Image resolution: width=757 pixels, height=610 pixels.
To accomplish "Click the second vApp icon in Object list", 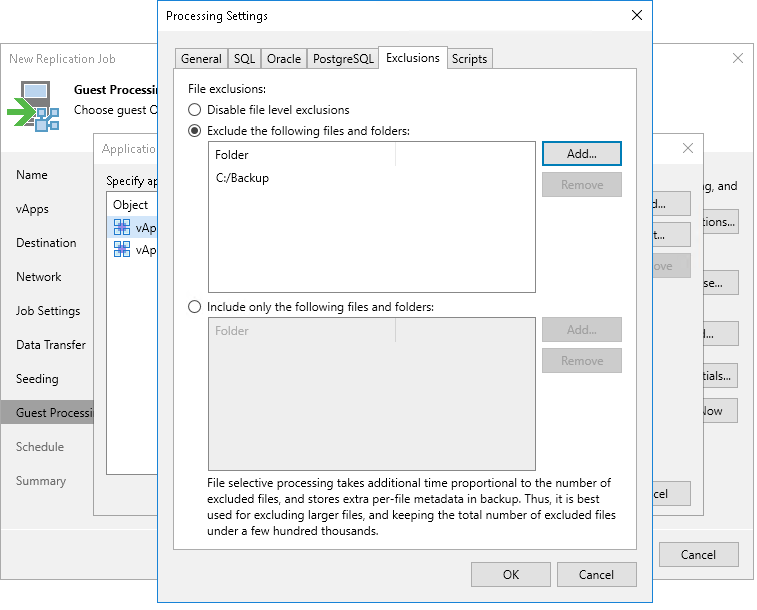I will (x=122, y=249).
